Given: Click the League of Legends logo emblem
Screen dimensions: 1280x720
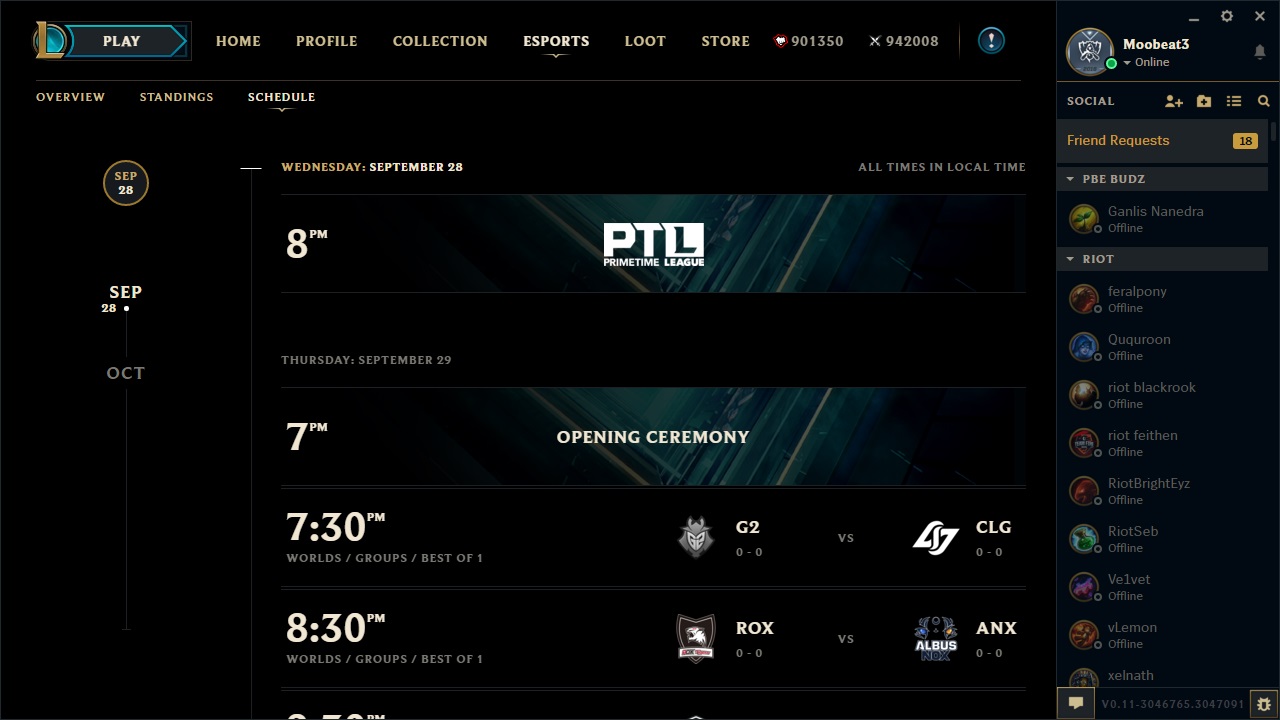Looking at the screenshot, I should point(49,41).
